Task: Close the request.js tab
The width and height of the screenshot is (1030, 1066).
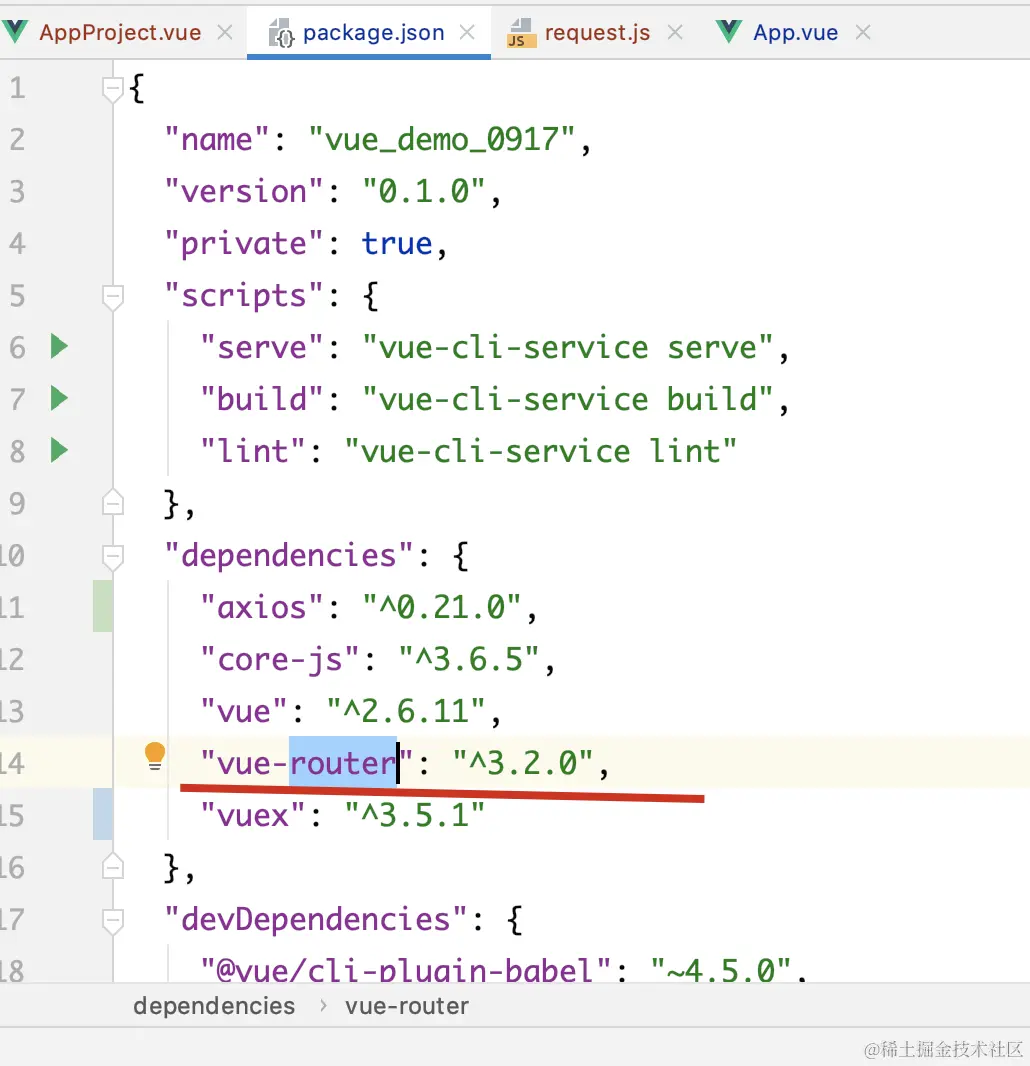Action: click(x=674, y=32)
